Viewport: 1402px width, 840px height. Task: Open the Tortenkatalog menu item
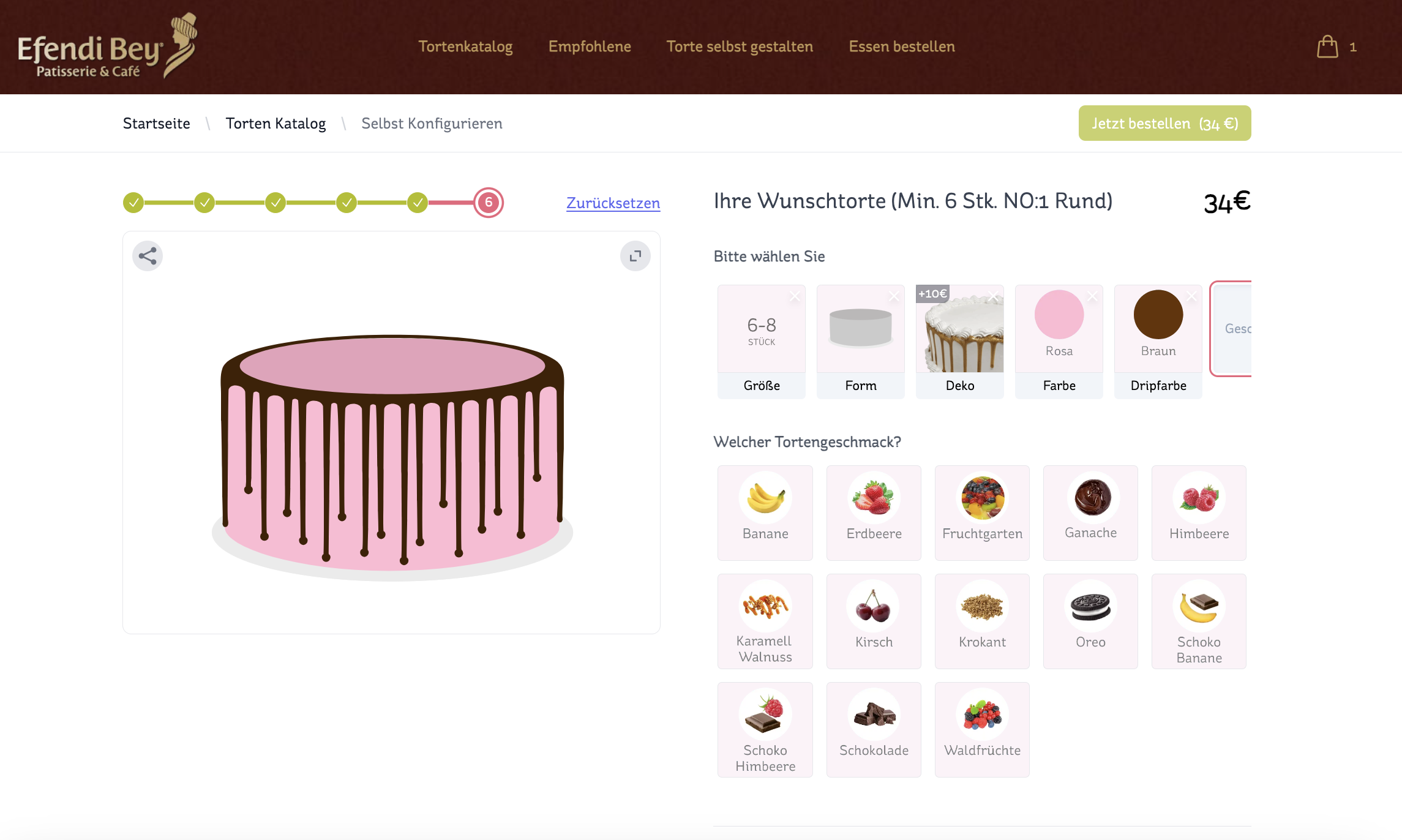point(465,47)
